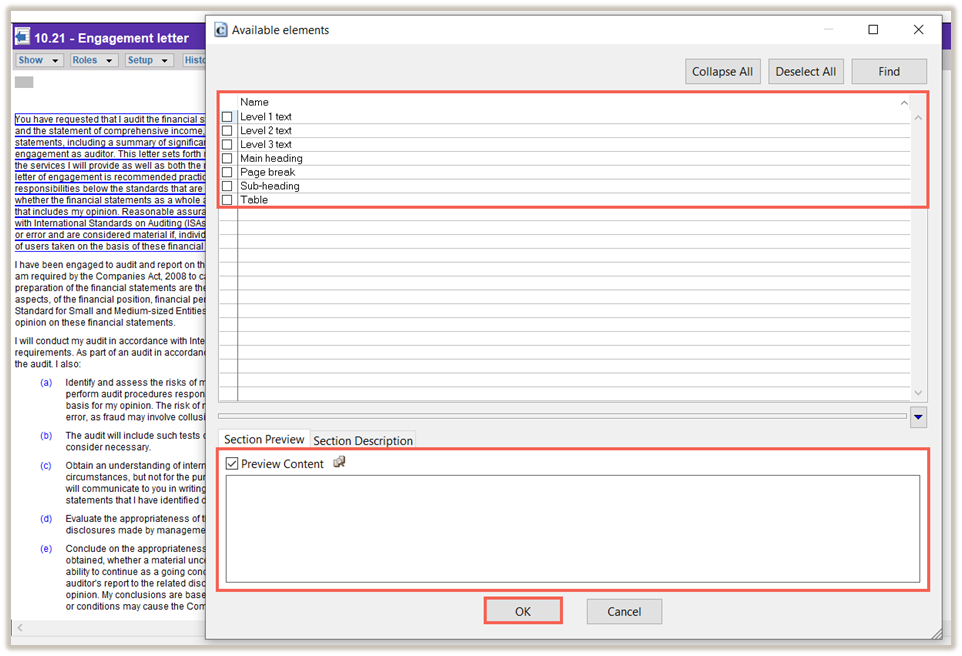Switch to the Section Preview tab
Viewport: 962px width, 656px height.
[264, 439]
